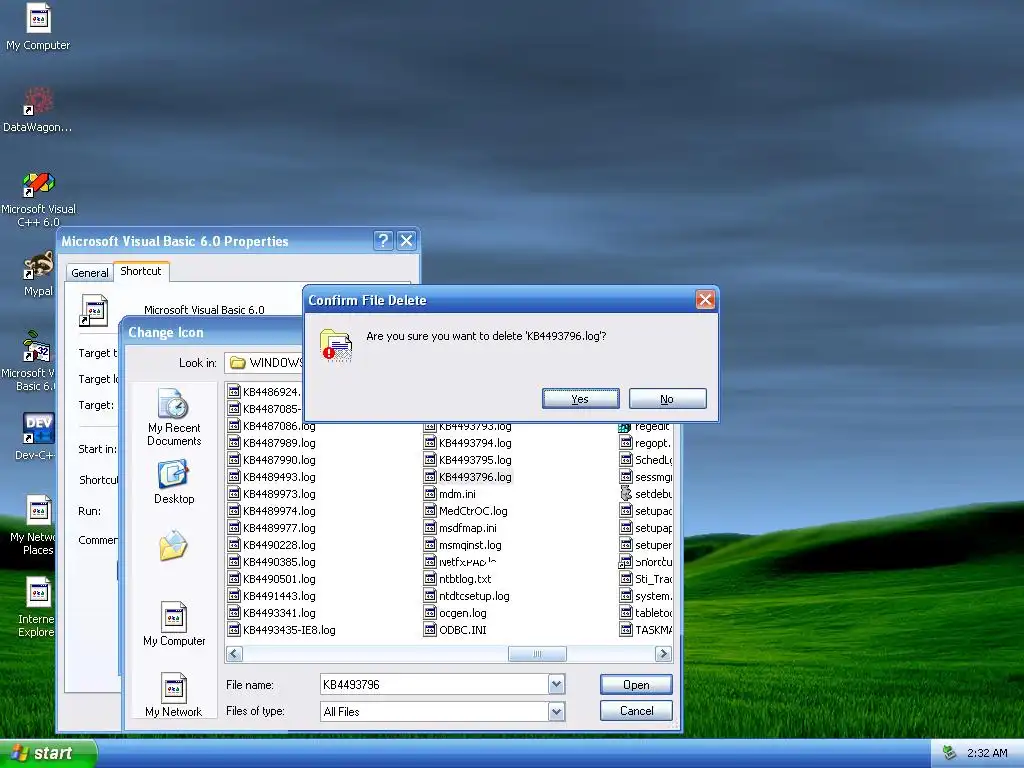Select the file KB4490228.log
The image size is (1024, 768).
pos(272,545)
